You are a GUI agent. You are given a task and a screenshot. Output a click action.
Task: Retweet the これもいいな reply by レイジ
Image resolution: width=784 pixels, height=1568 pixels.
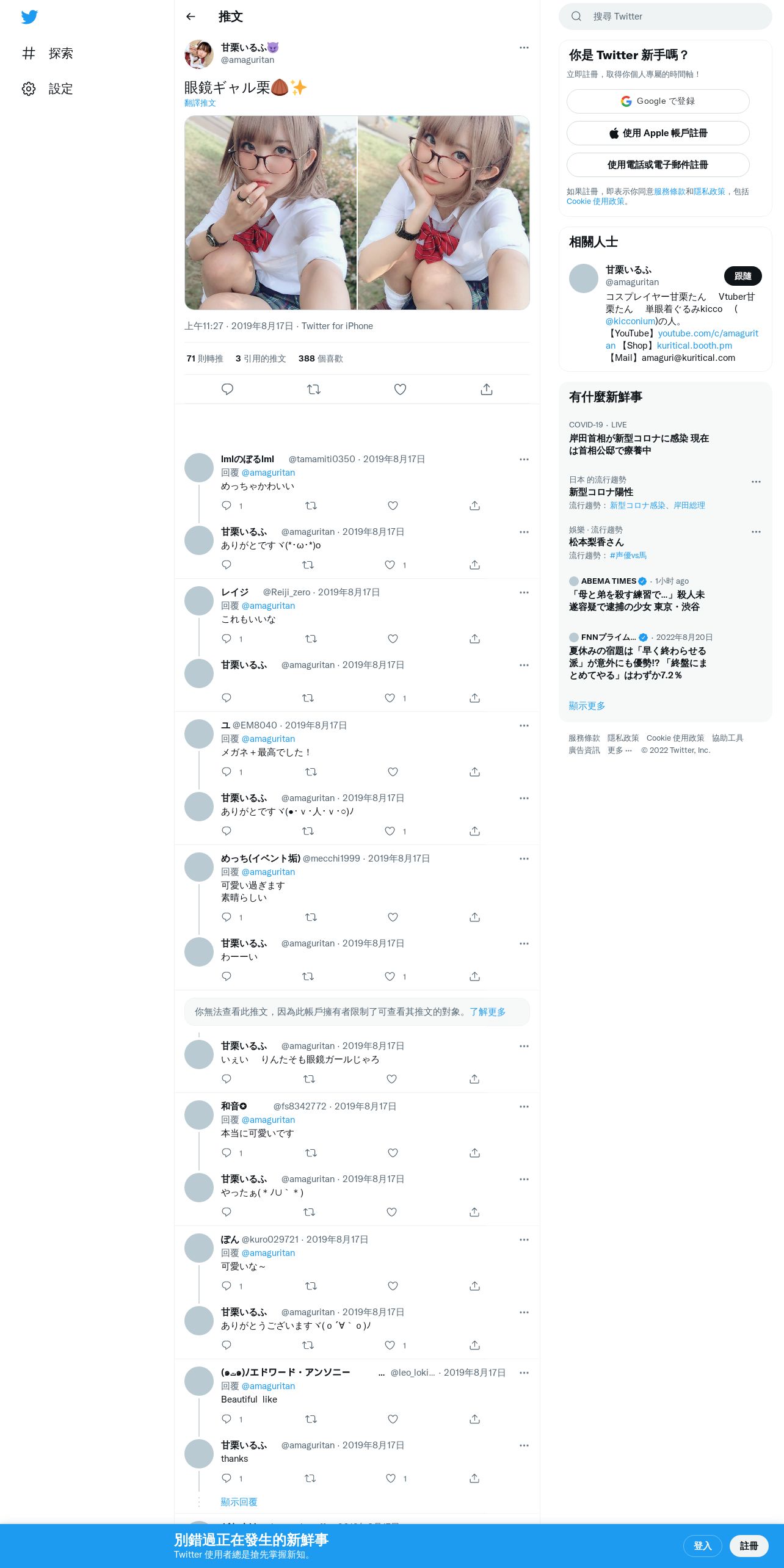(311, 639)
